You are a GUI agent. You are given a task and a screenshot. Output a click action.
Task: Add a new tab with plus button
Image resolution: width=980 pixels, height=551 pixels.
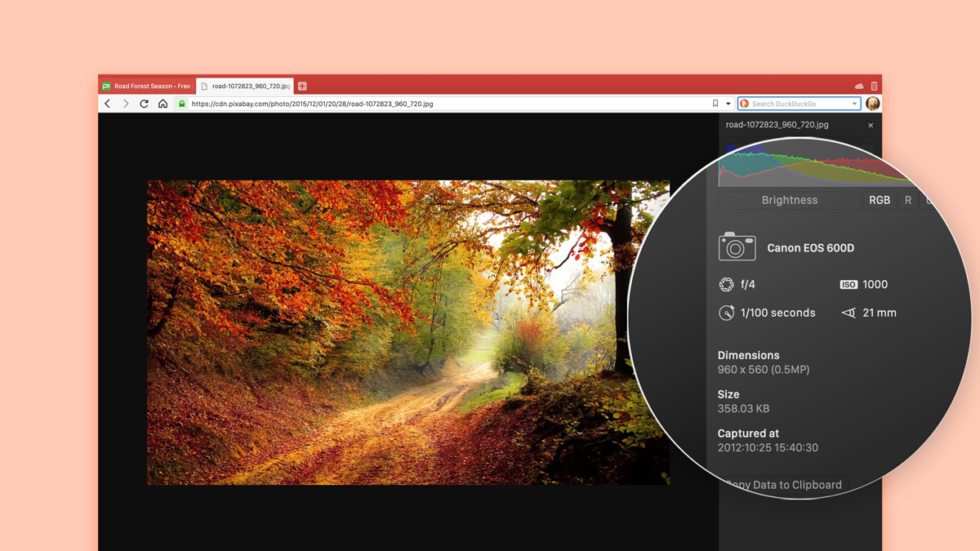pos(302,86)
